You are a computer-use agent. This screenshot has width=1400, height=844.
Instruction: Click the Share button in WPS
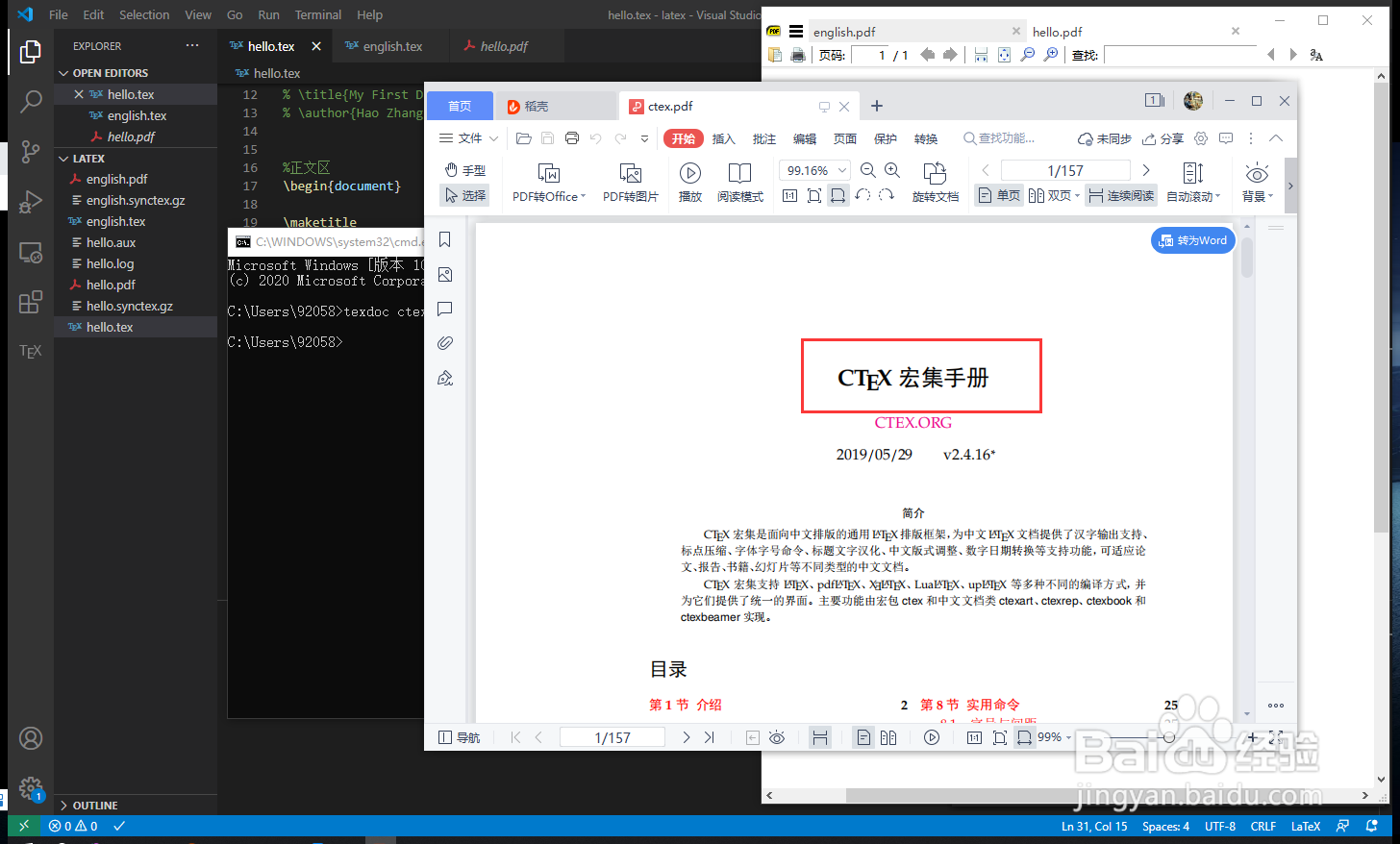point(1162,138)
